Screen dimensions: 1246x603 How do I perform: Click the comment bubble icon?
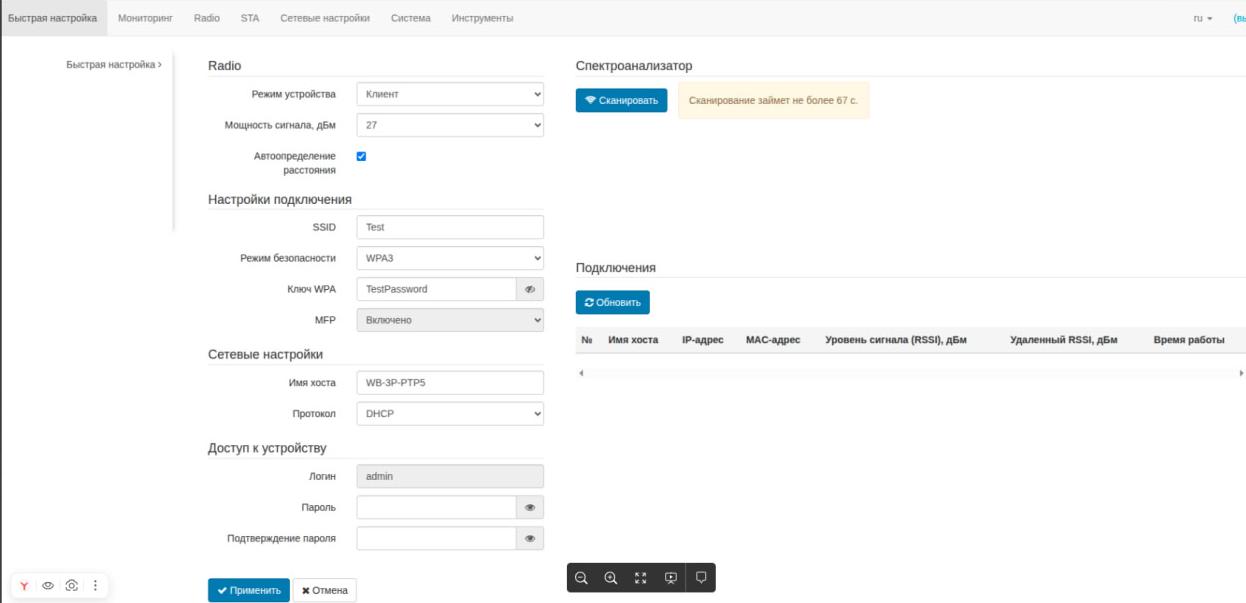point(701,577)
